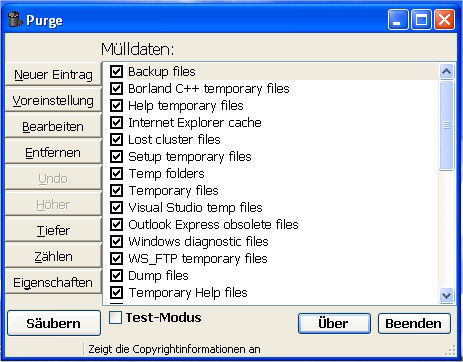Select the 'Temp folders' entry text
This screenshot has width=463, height=362.
[x=166, y=174]
